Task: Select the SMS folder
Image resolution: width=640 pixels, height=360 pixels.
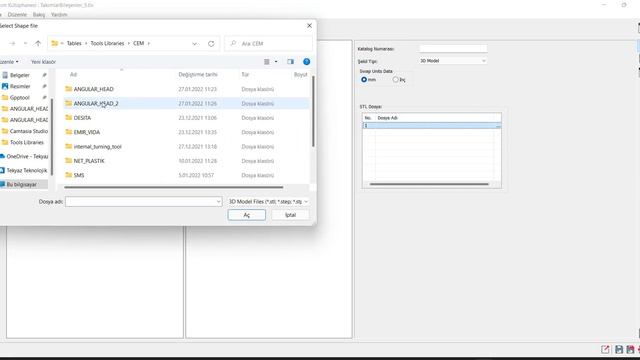Action: 79,175
